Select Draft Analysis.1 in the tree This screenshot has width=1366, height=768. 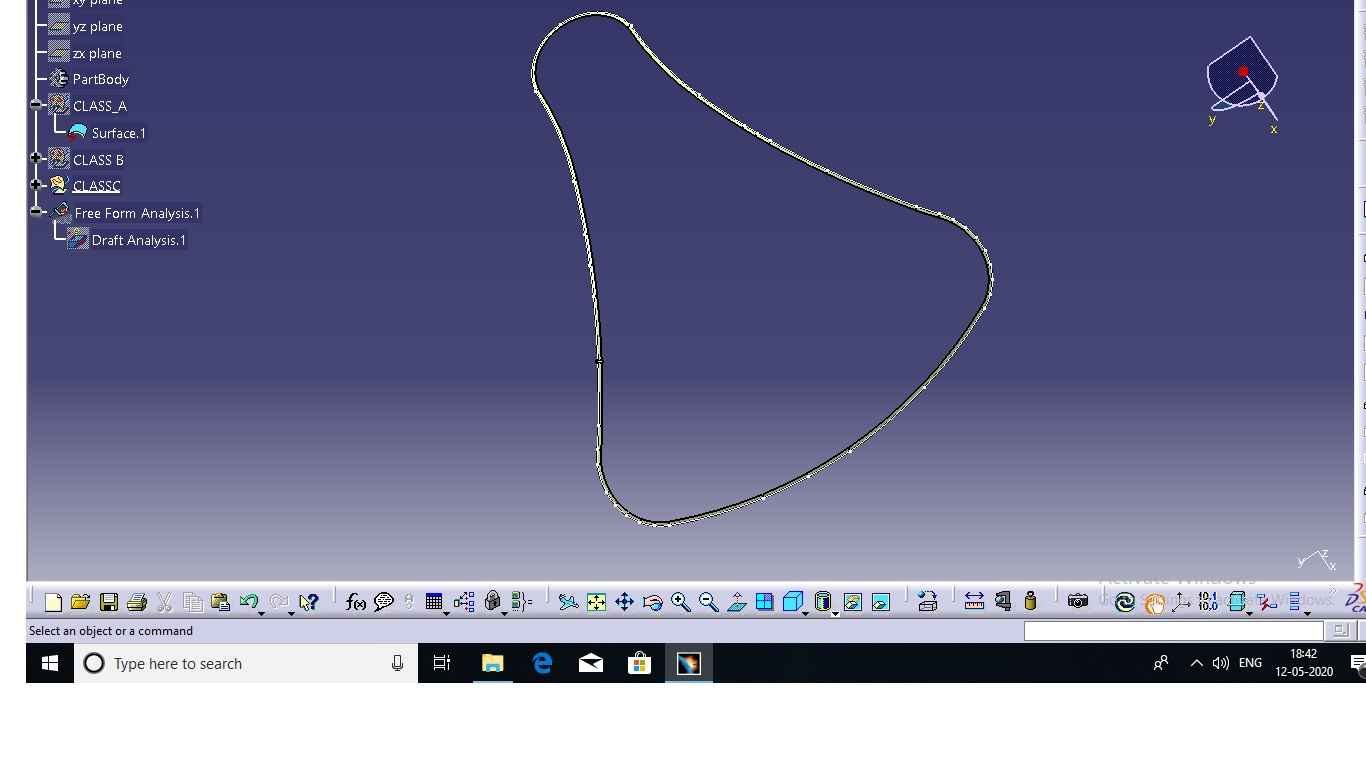(x=138, y=240)
